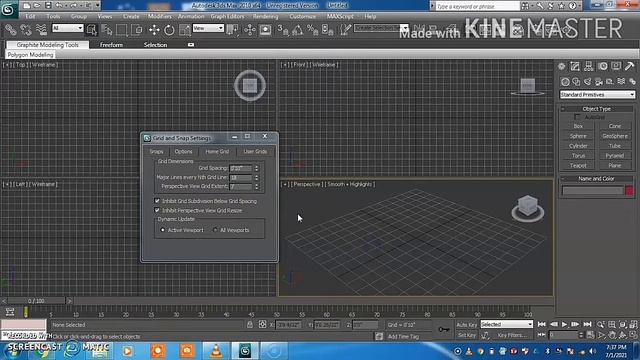The width and height of the screenshot is (640, 360).
Task: Click the Bind to Space Warp icon
Action: tap(41, 29)
